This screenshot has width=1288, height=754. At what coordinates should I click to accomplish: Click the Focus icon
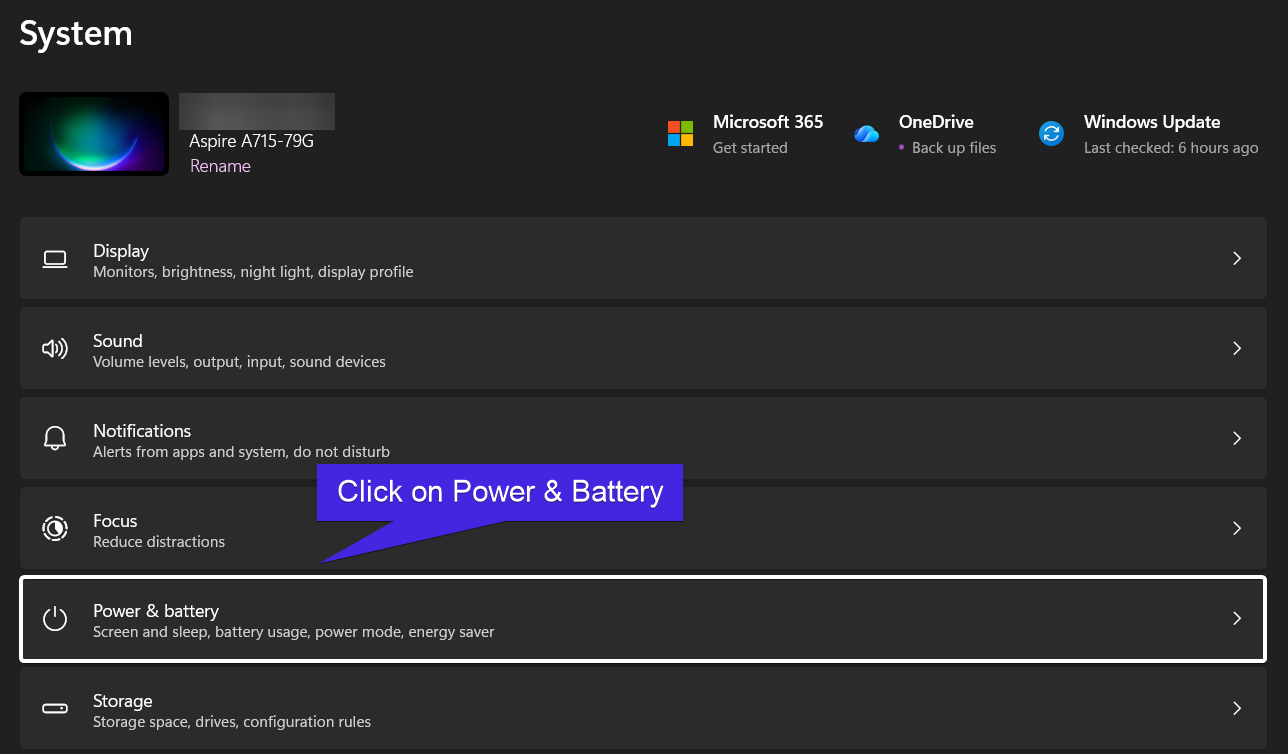pos(55,528)
